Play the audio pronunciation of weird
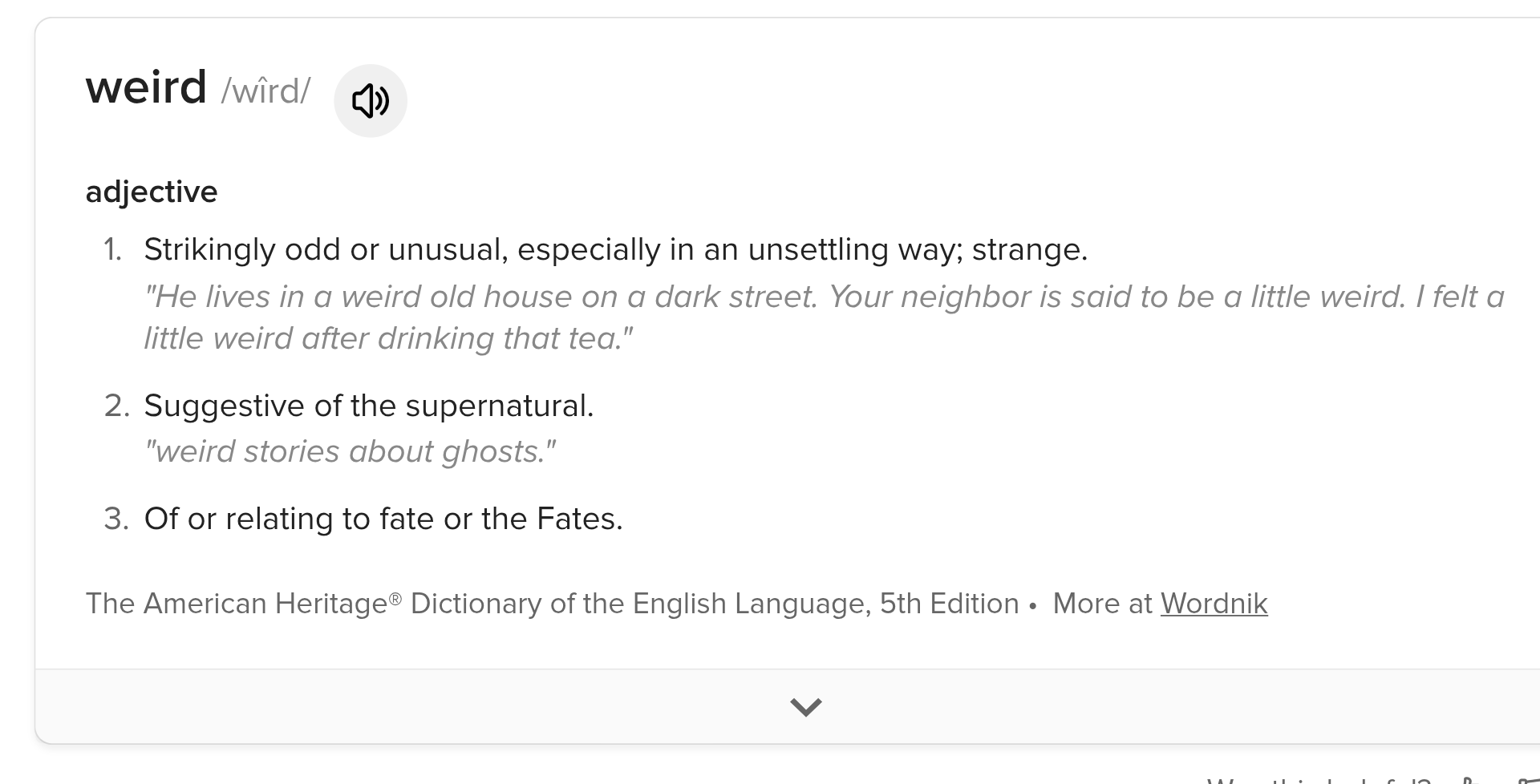This screenshot has width=1540, height=784. click(370, 101)
